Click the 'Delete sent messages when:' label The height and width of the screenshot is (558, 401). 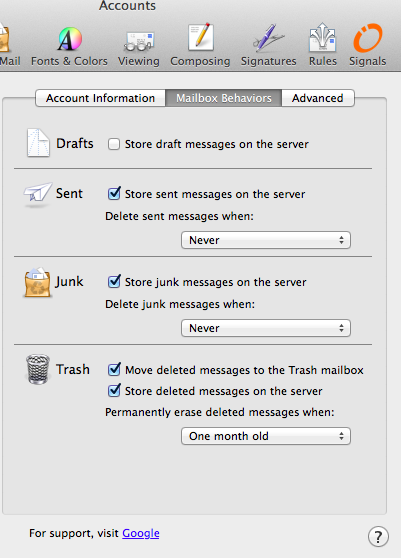point(179,216)
